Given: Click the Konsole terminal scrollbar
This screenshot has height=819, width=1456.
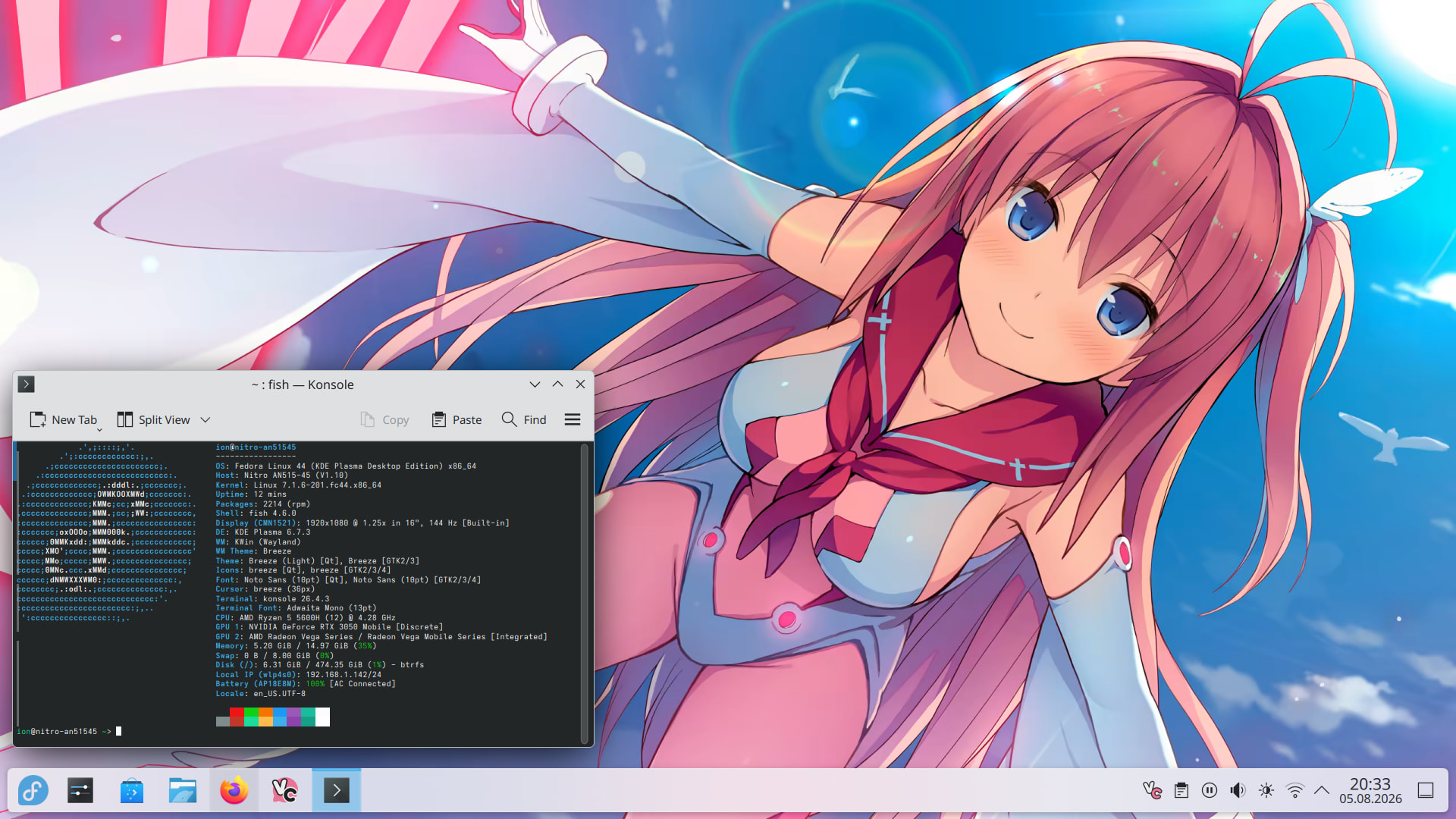Looking at the screenshot, I should click(x=584, y=593).
